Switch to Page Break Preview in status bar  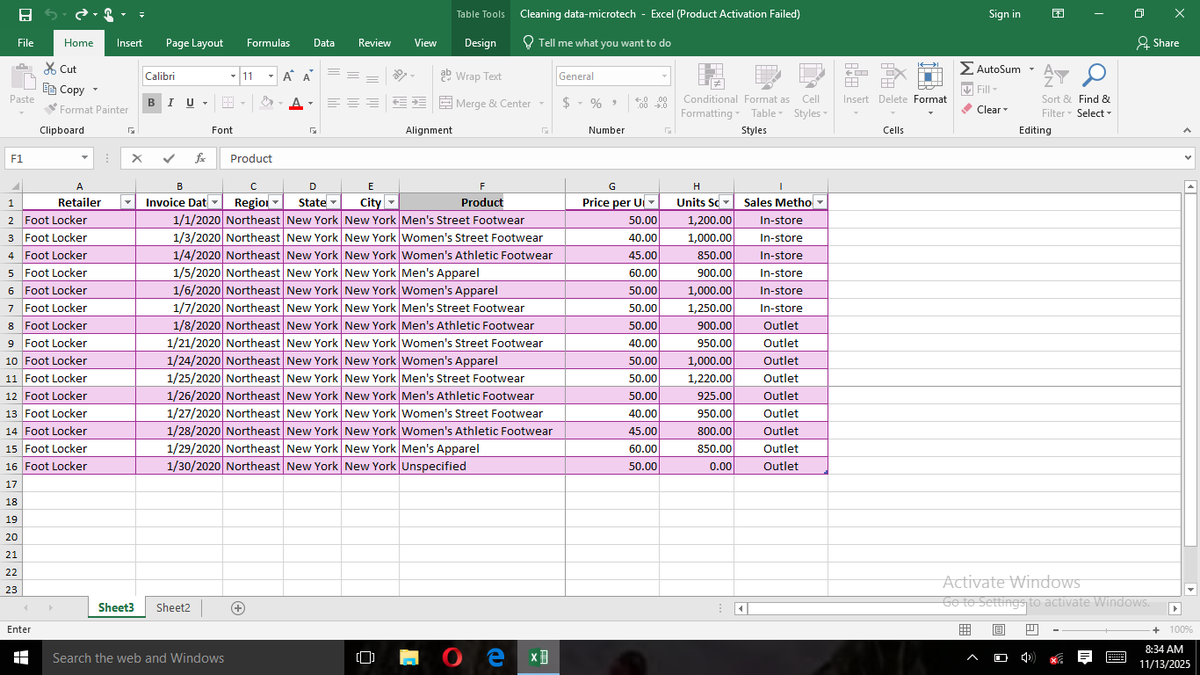1031,629
